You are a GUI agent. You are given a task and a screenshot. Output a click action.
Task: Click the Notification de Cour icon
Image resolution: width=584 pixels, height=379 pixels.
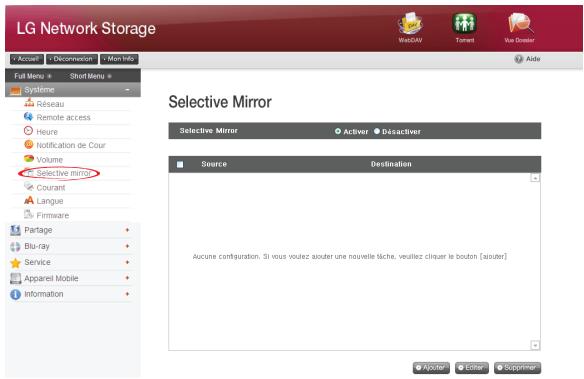[29, 144]
